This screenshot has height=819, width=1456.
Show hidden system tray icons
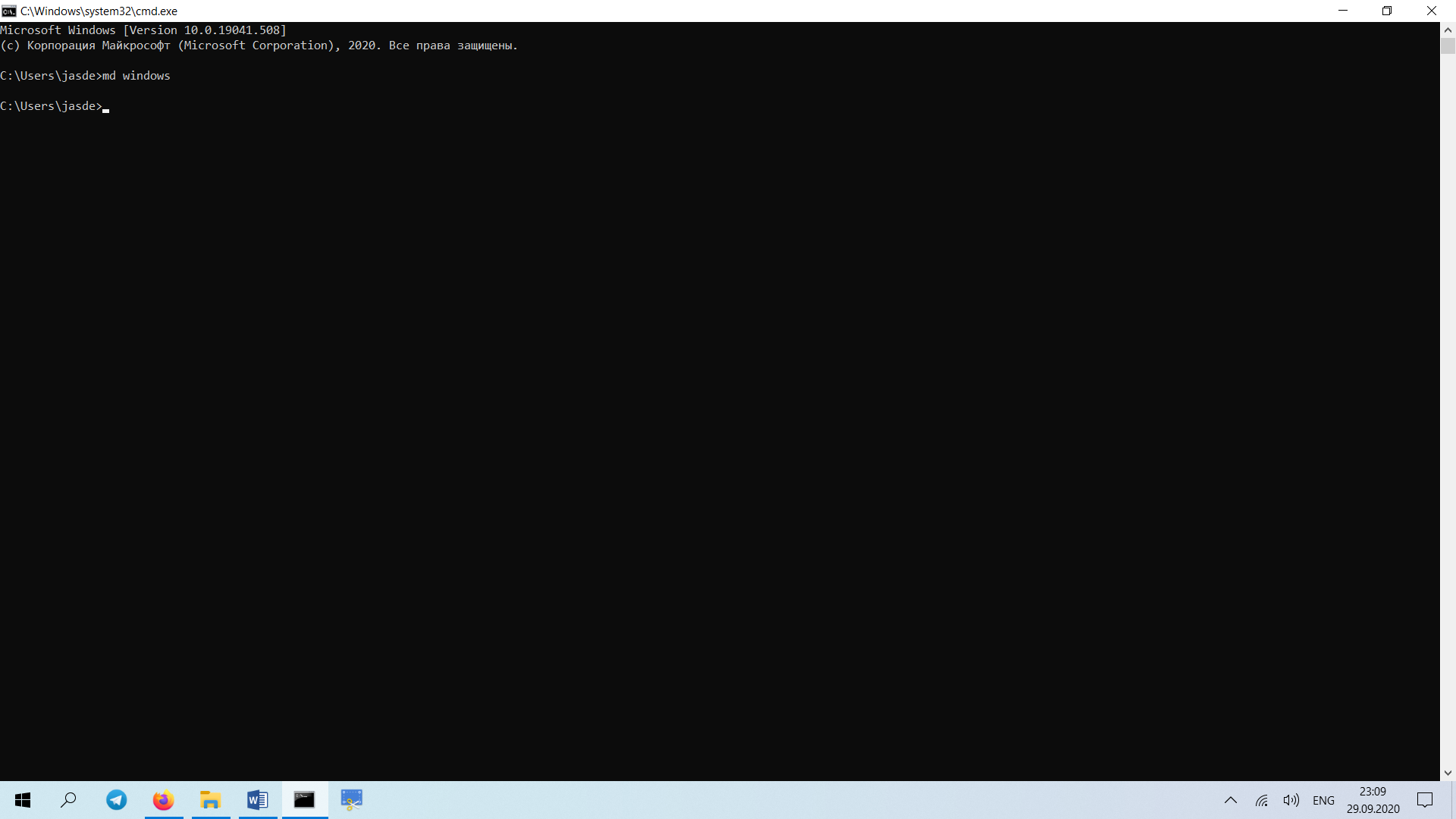1231,800
